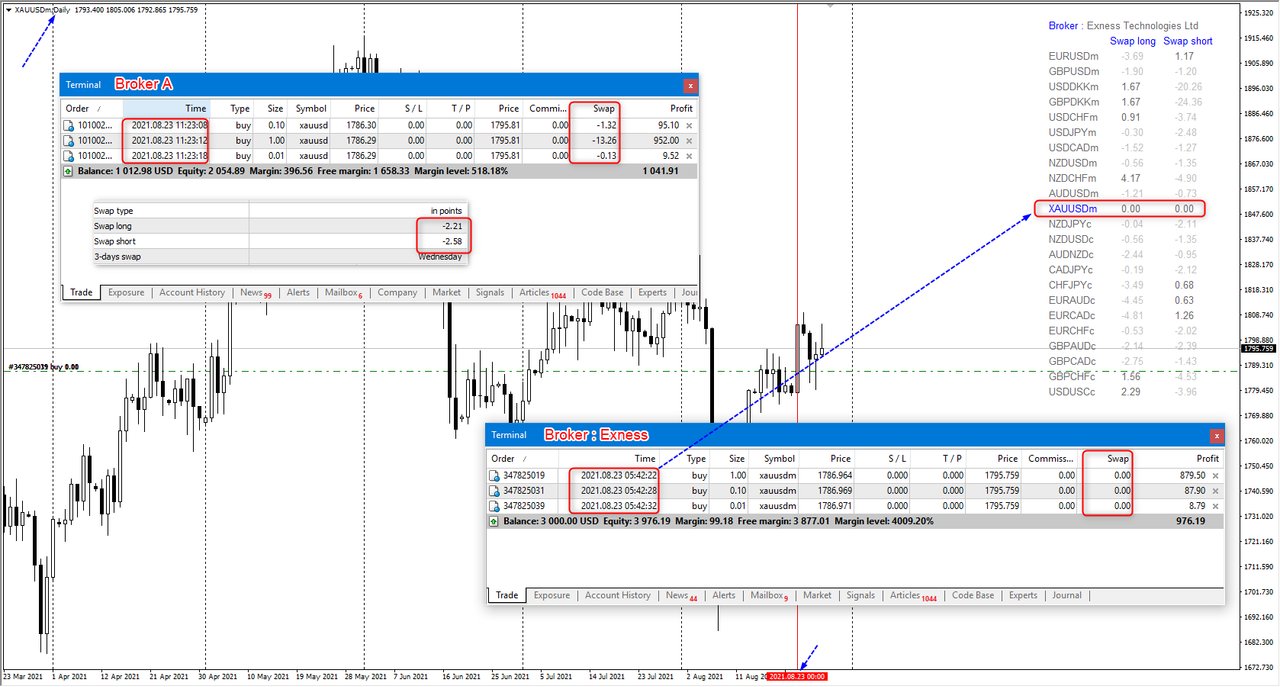Close Broker A order with profit 9.52
1280x687 pixels.
688,156
